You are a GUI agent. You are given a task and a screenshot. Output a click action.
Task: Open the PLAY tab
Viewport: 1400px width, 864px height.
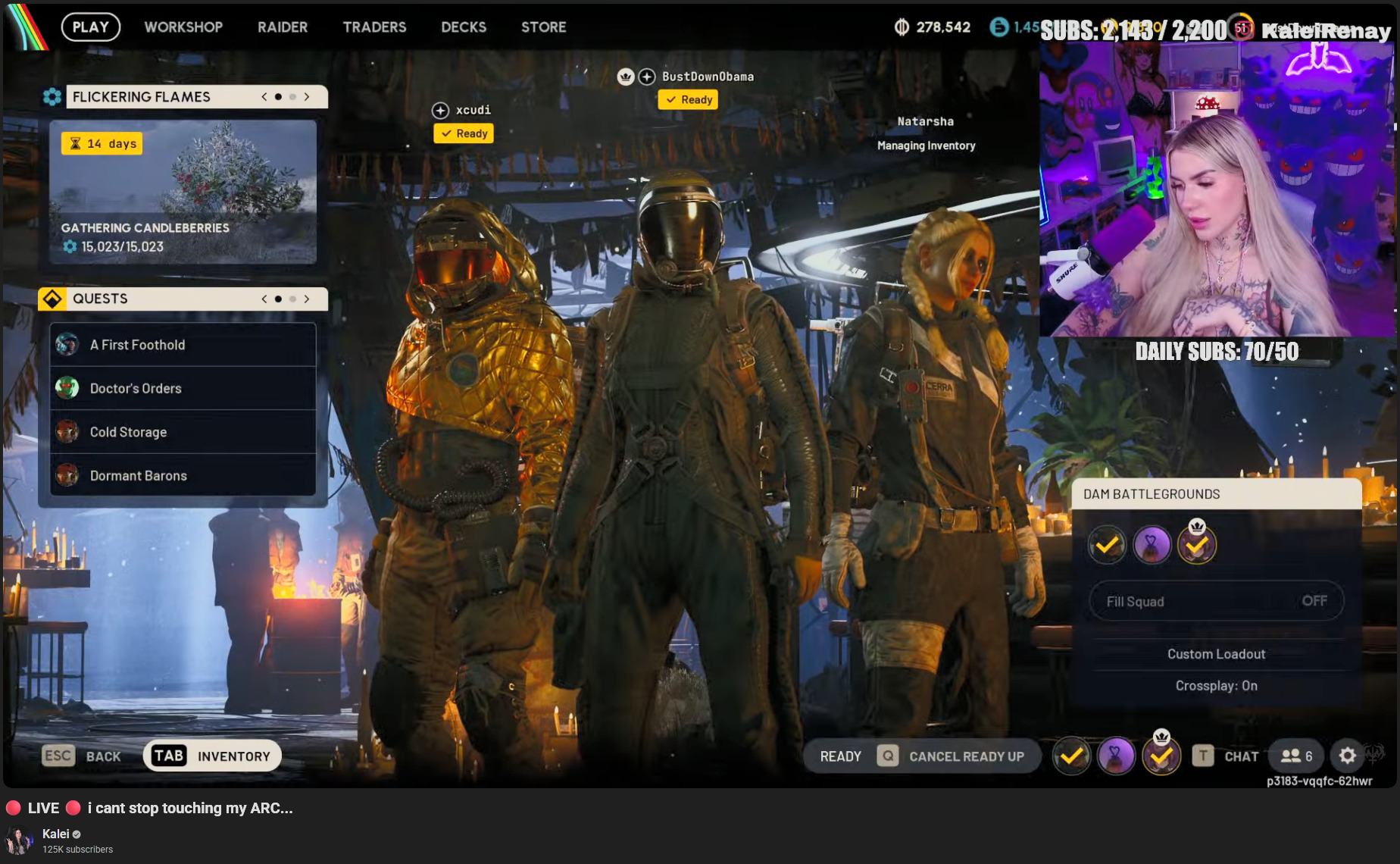click(91, 27)
